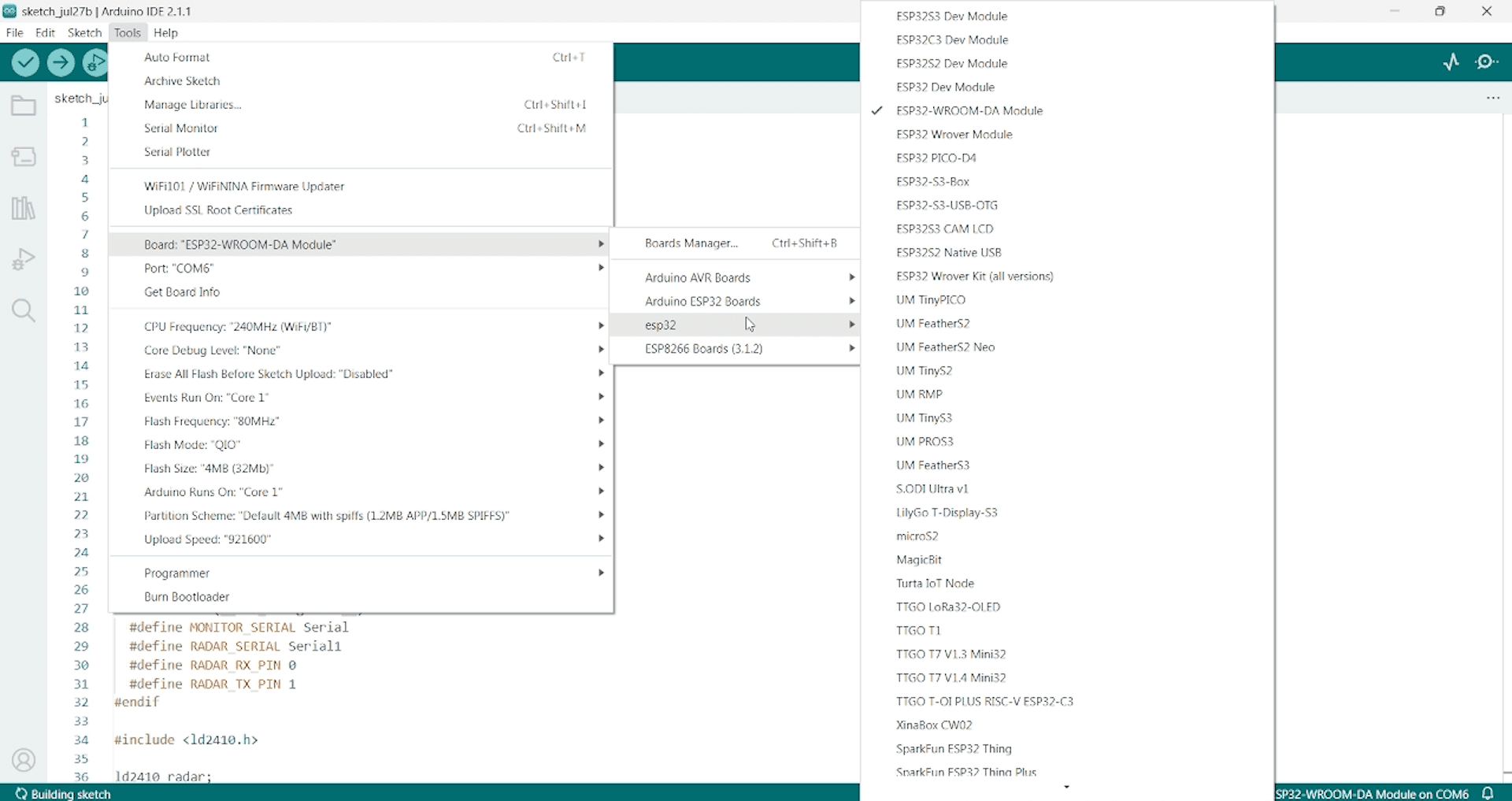This screenshot has height=801, width=1512.
Task: Select UM TinyPICO board
Action: (1067, 299)
